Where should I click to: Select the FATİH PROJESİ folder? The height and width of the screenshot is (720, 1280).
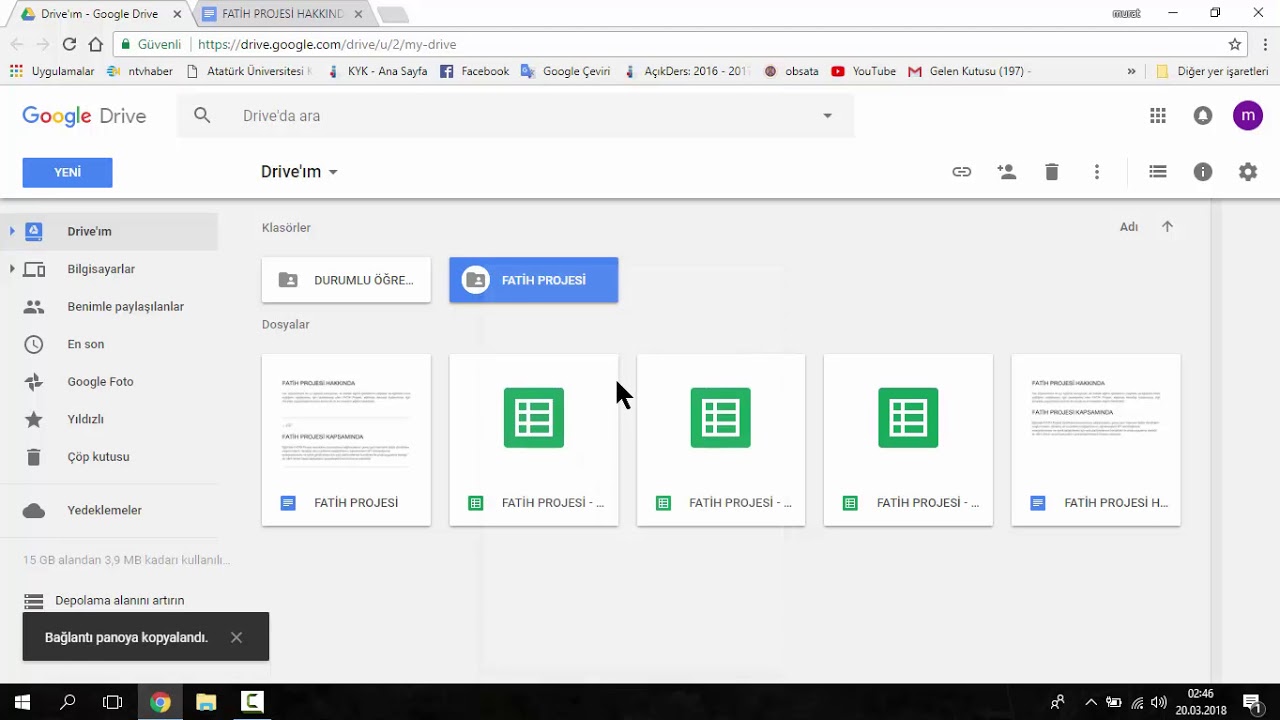tap(534, 280)
